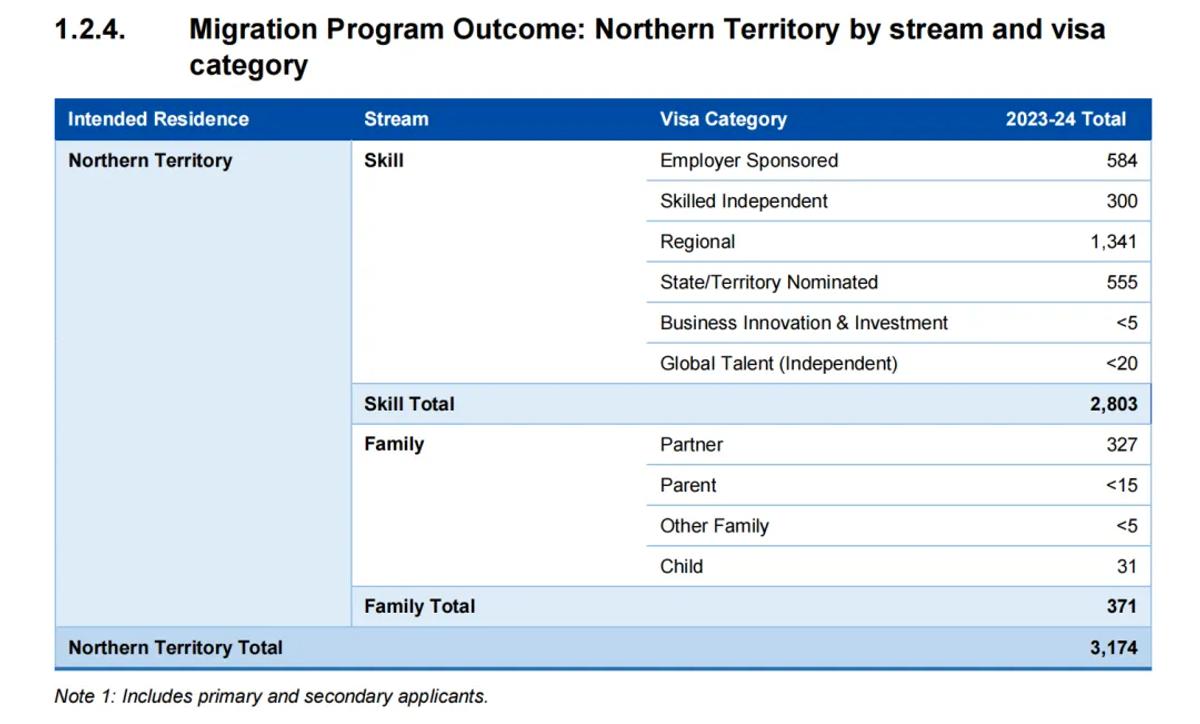Viewport: 1200px width, 724px height.
Task: Click the 'Northern Territory' residence cell
Action: click(x=150, y=160)
